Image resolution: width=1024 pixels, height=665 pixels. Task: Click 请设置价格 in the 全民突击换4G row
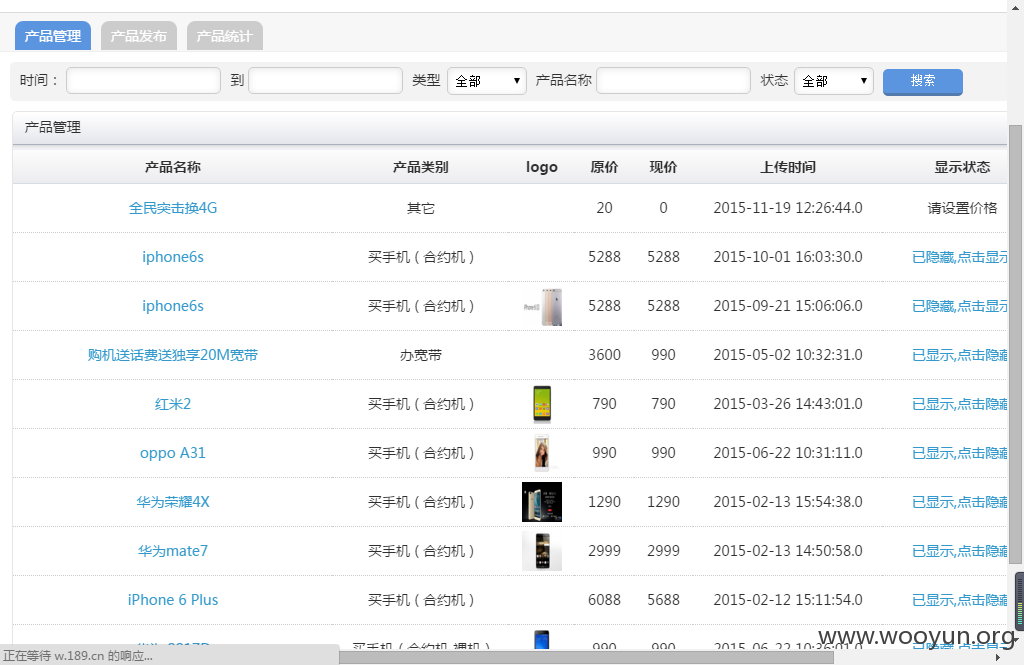[x=962, y=208]
